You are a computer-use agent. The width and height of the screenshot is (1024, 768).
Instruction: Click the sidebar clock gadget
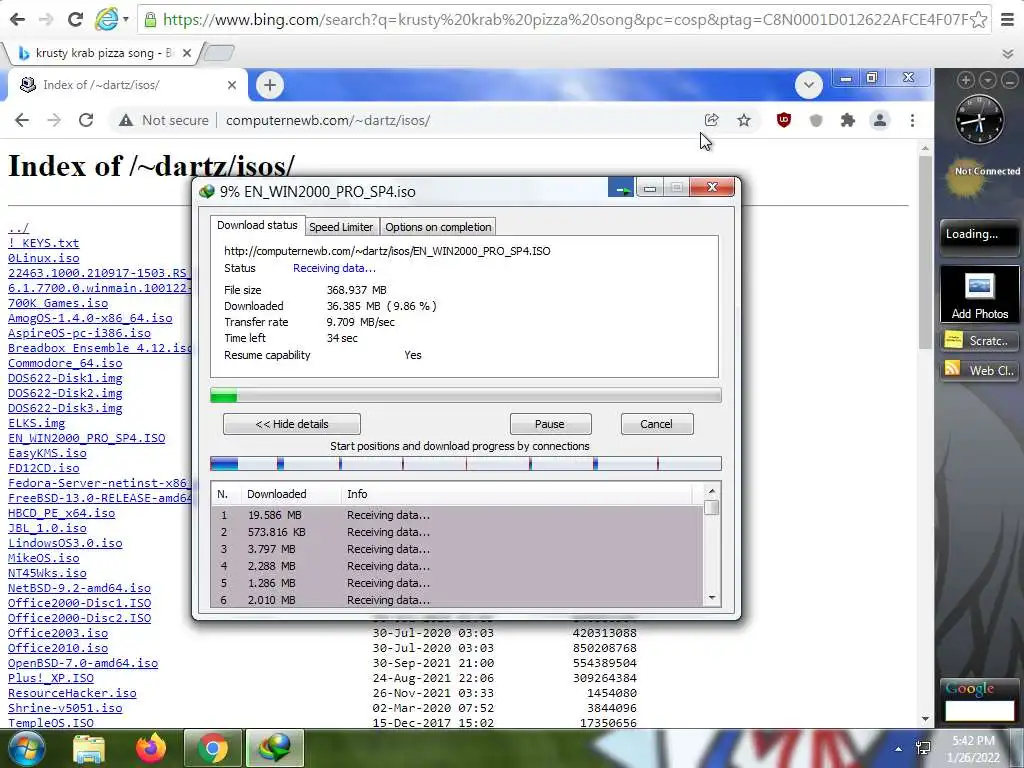(979, 120)
